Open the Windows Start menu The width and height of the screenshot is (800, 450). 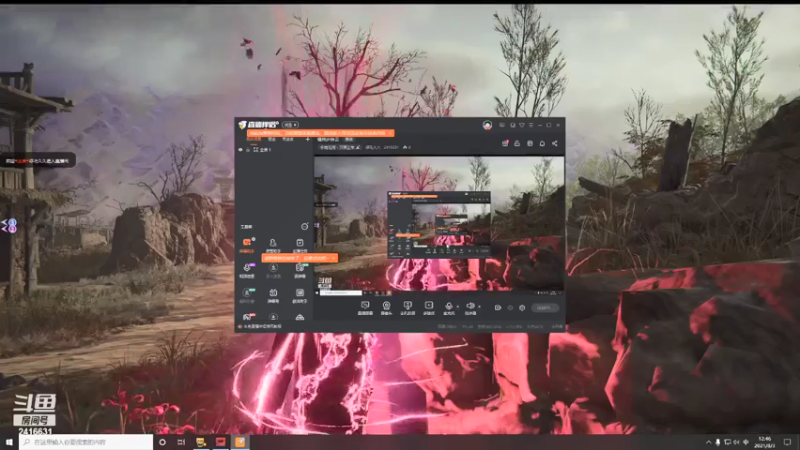9,442
